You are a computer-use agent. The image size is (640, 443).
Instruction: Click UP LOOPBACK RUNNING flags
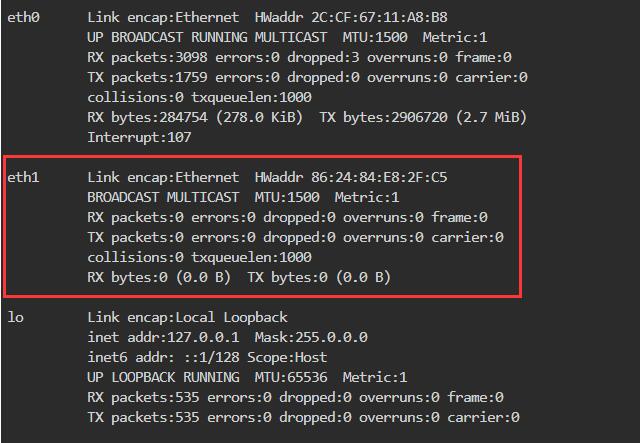163,377
